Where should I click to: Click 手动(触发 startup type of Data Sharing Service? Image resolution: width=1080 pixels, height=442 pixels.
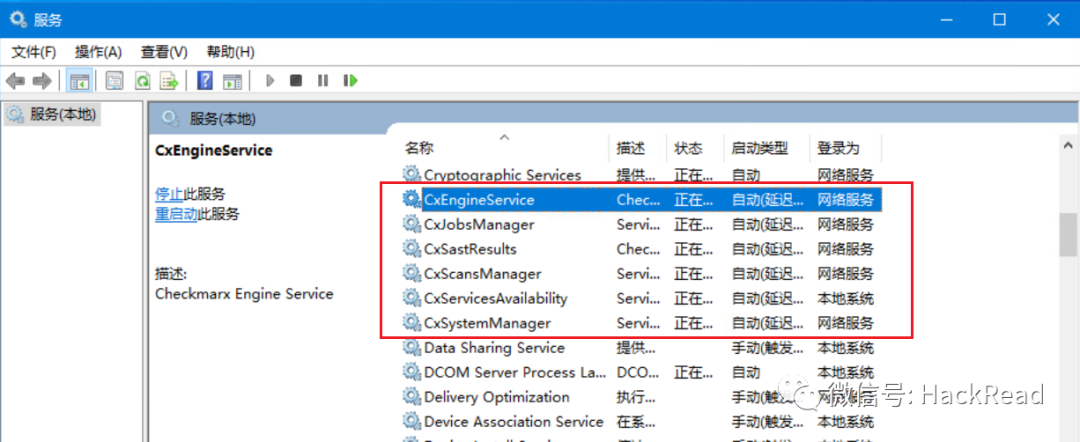coord(767,348)
